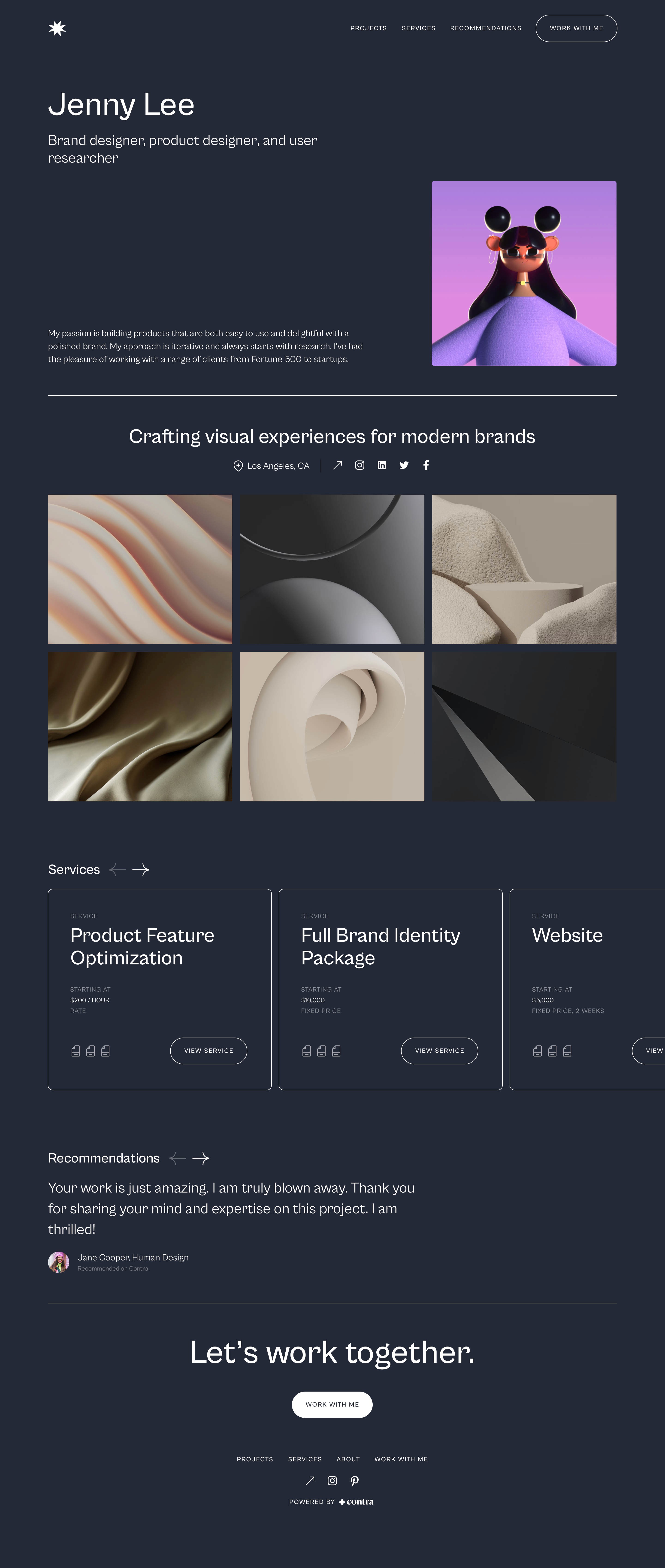Show previous recommendation with left arrow
This screenshot has height=1568, width=665.
point(177,1158)
